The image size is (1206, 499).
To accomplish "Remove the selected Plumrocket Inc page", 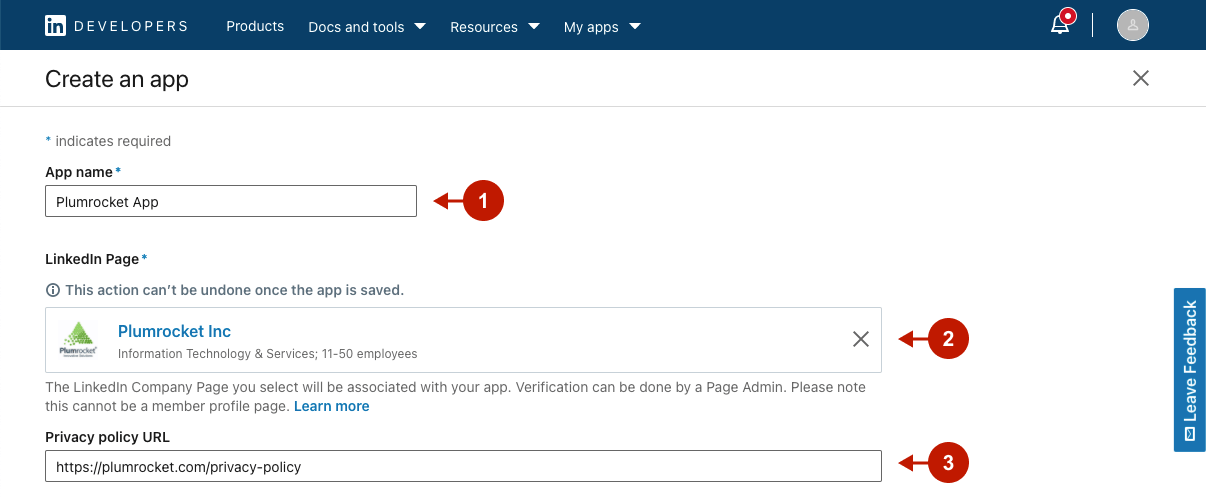I will (860, 339).
